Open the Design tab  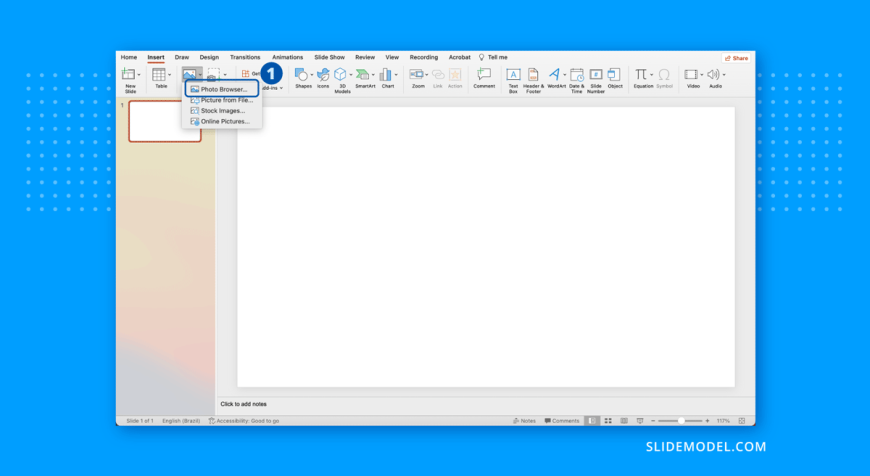[x=209, y=57]
